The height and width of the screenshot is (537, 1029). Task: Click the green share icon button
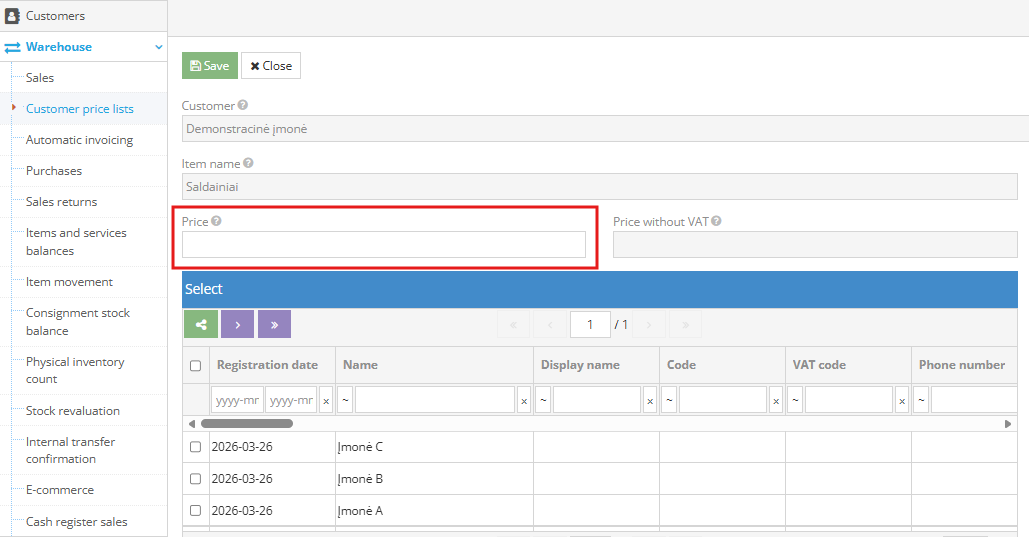pyautogui.click(x=201, y=324)
